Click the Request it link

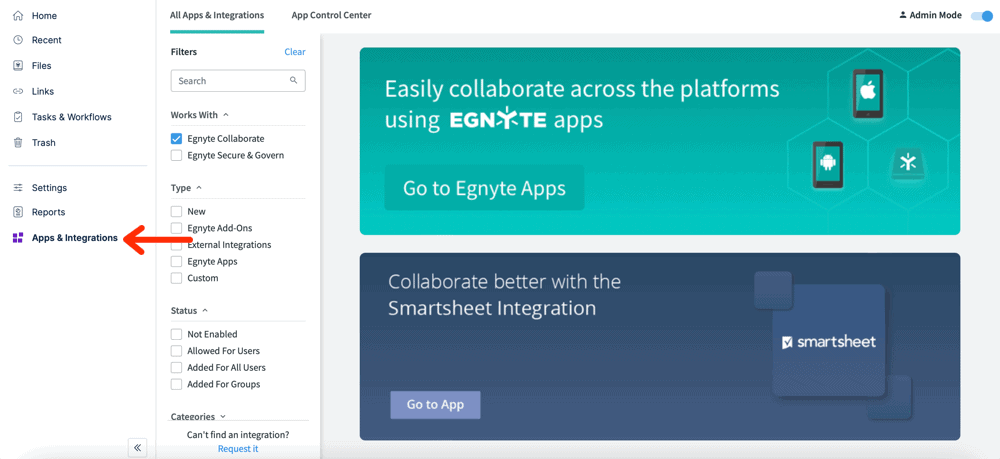[x=238, y=449]
